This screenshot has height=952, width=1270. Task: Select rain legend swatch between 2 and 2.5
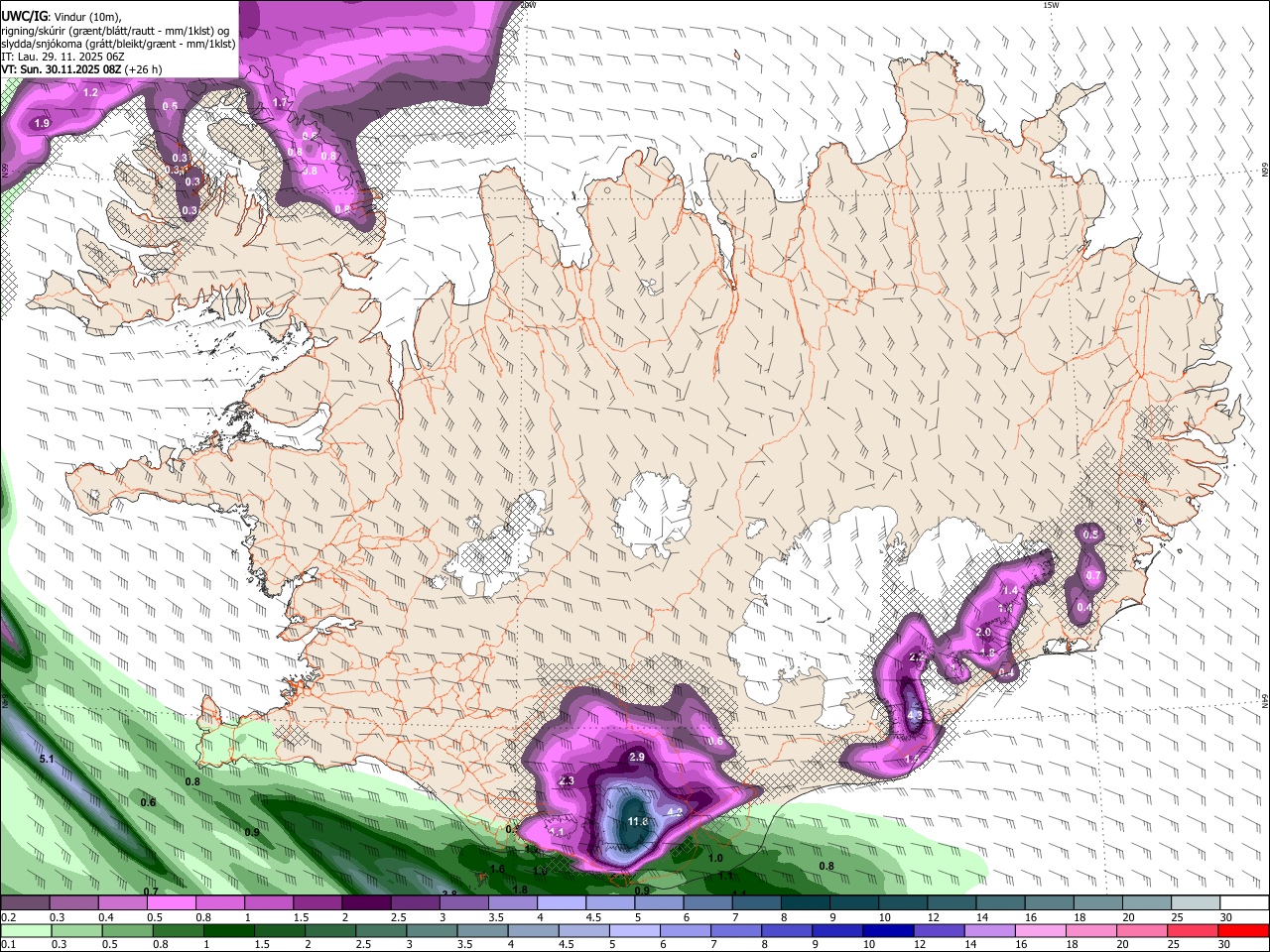pos(330,930)
